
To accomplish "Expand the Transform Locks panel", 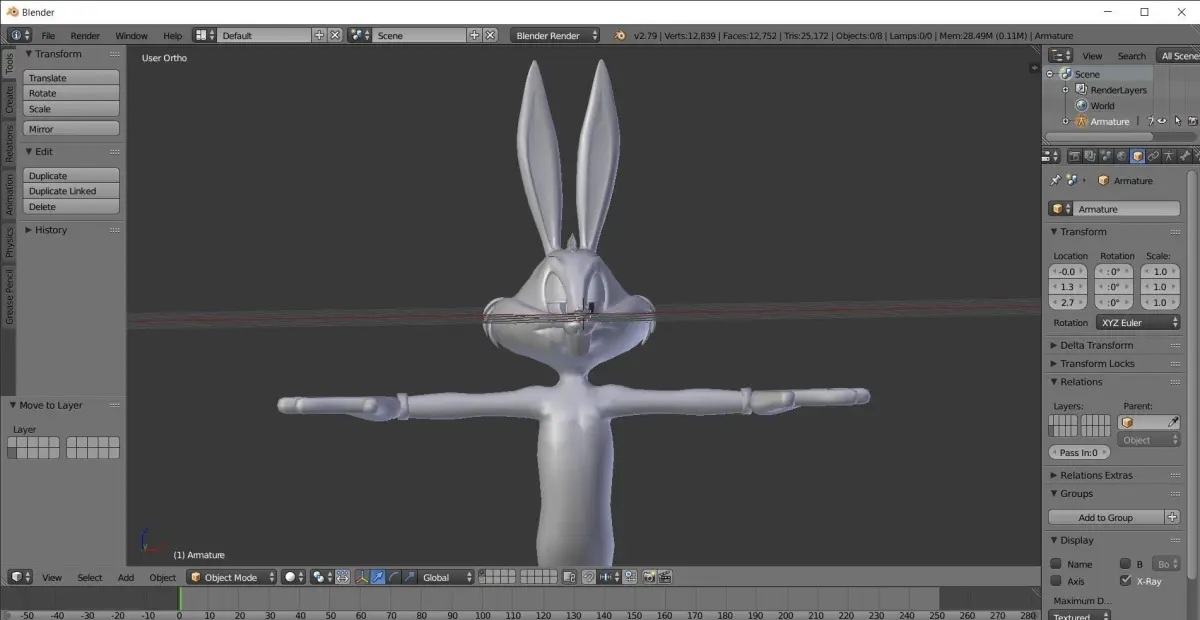I will point(1097,363).
